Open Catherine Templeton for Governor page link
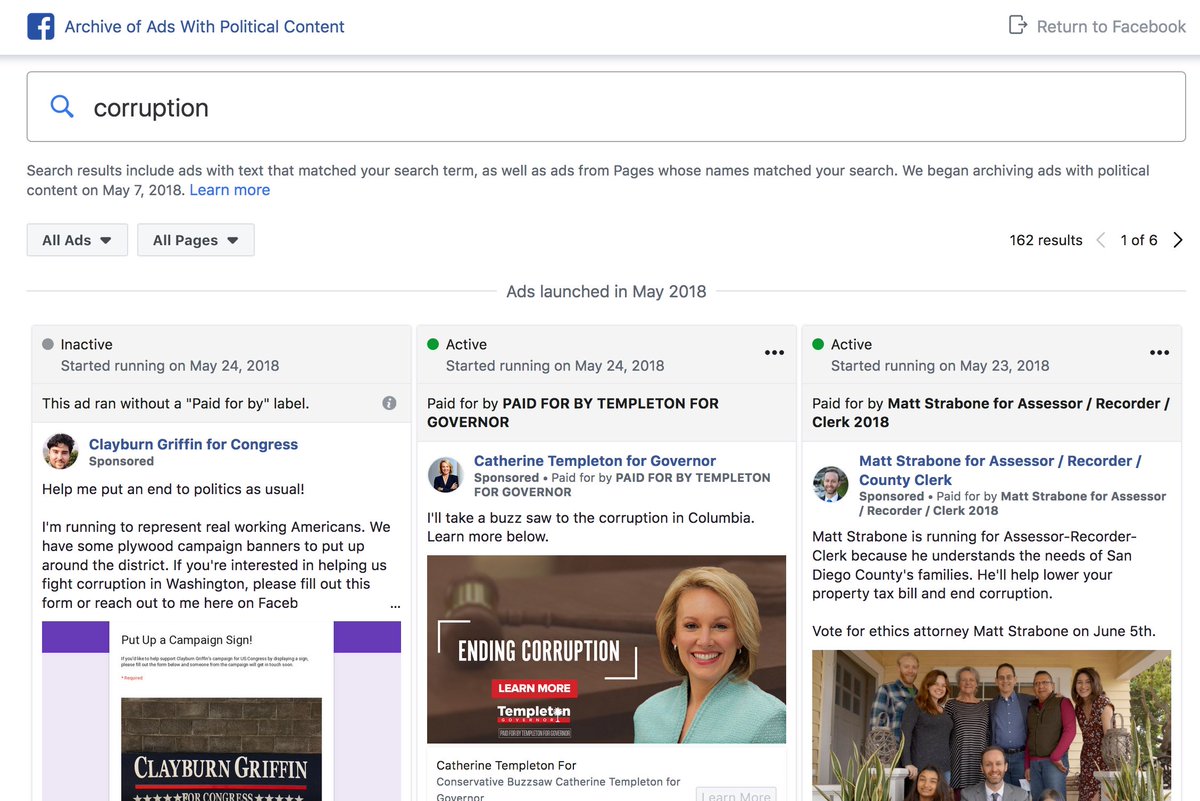Image resolution: width=1200 pixels, height=801 pixels. pos(595,461)
